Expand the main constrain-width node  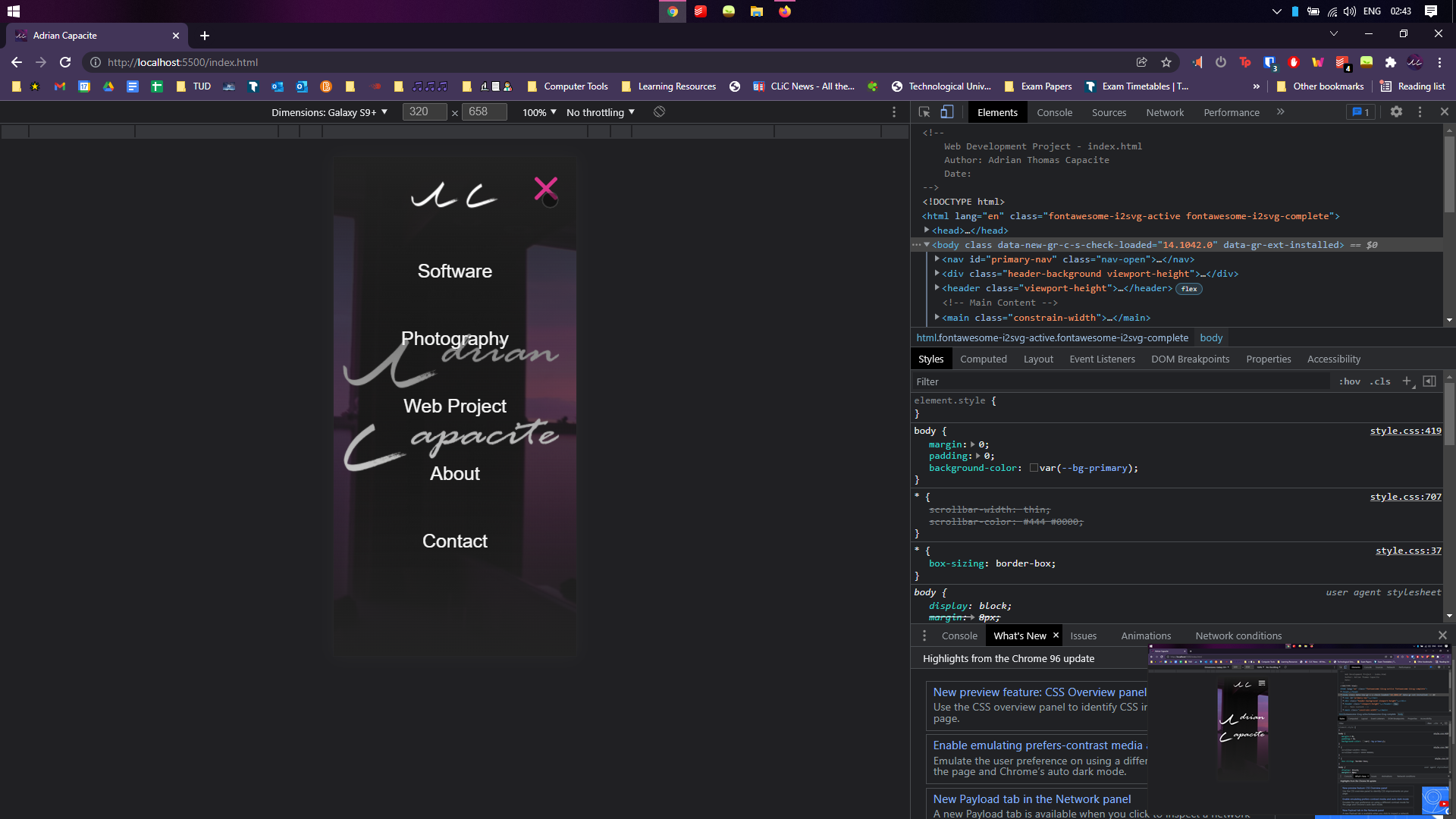[937, 317]
